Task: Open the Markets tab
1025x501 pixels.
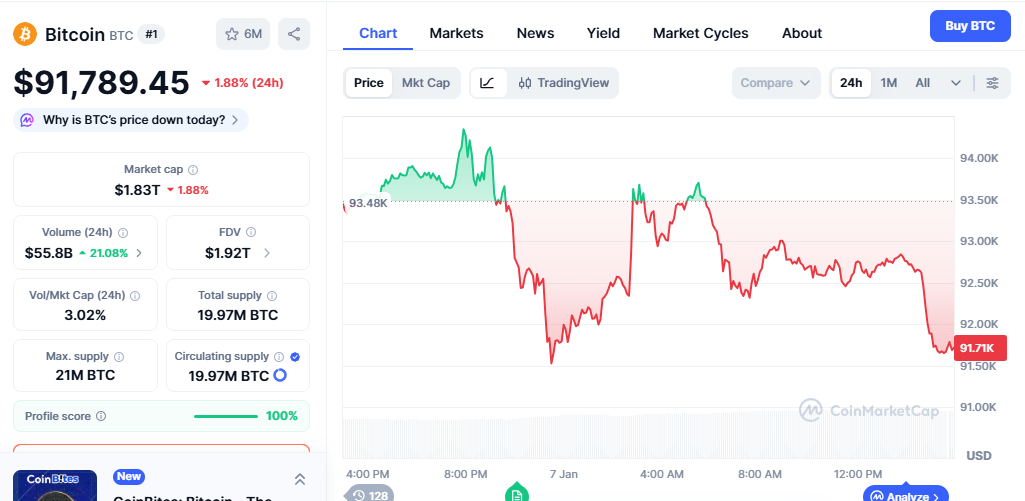Action: click(456, 33)
